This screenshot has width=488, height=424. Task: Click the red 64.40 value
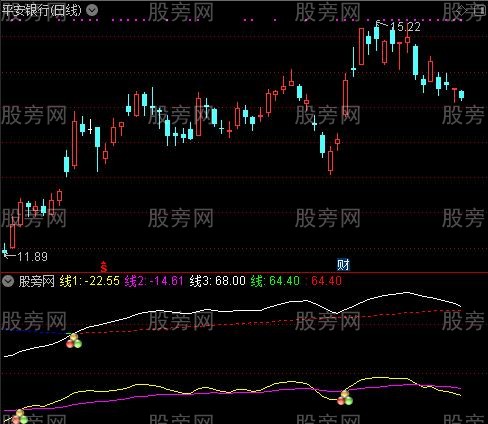326,281
